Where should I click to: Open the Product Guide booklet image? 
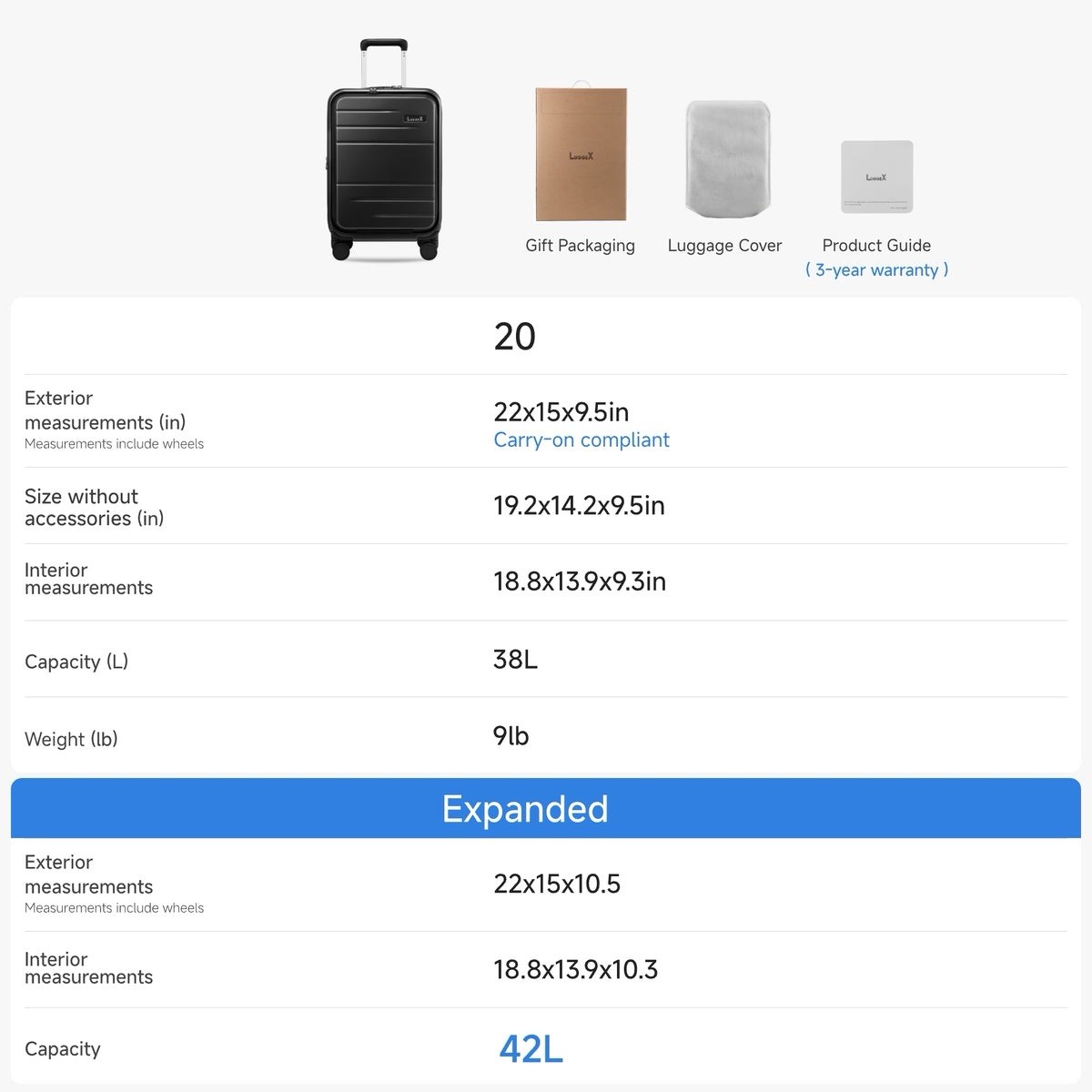[x=876, y=177]
